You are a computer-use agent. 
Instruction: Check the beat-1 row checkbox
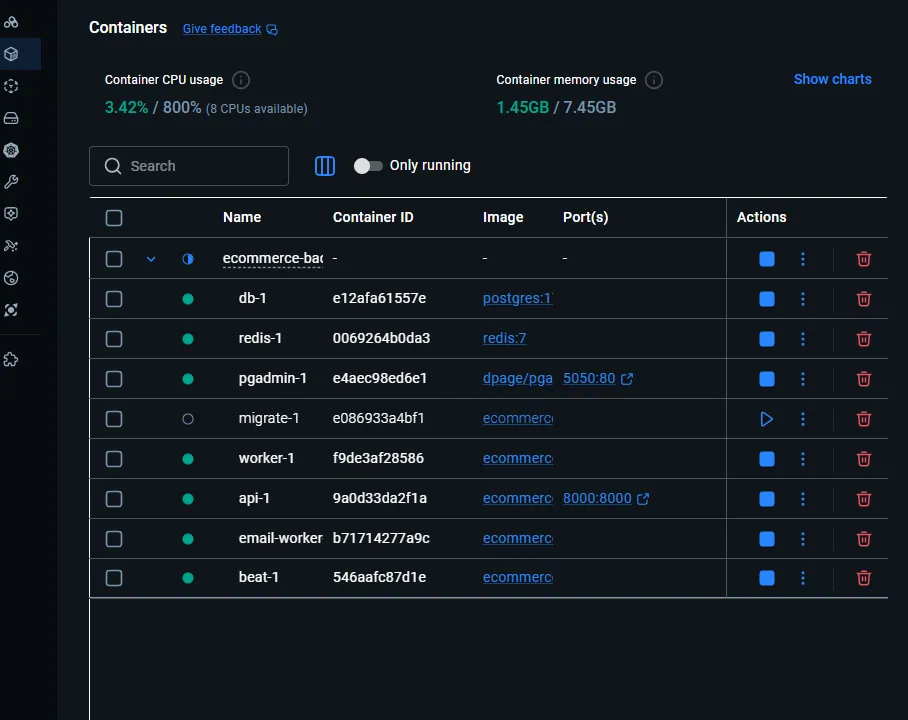(x=114, y=578)
